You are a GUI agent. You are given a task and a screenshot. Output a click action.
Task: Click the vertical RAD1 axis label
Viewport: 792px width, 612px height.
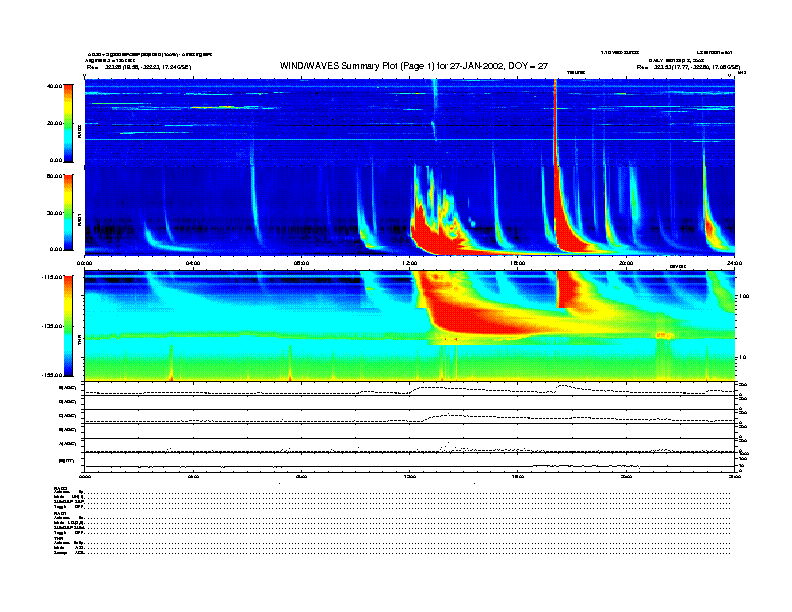79,219
